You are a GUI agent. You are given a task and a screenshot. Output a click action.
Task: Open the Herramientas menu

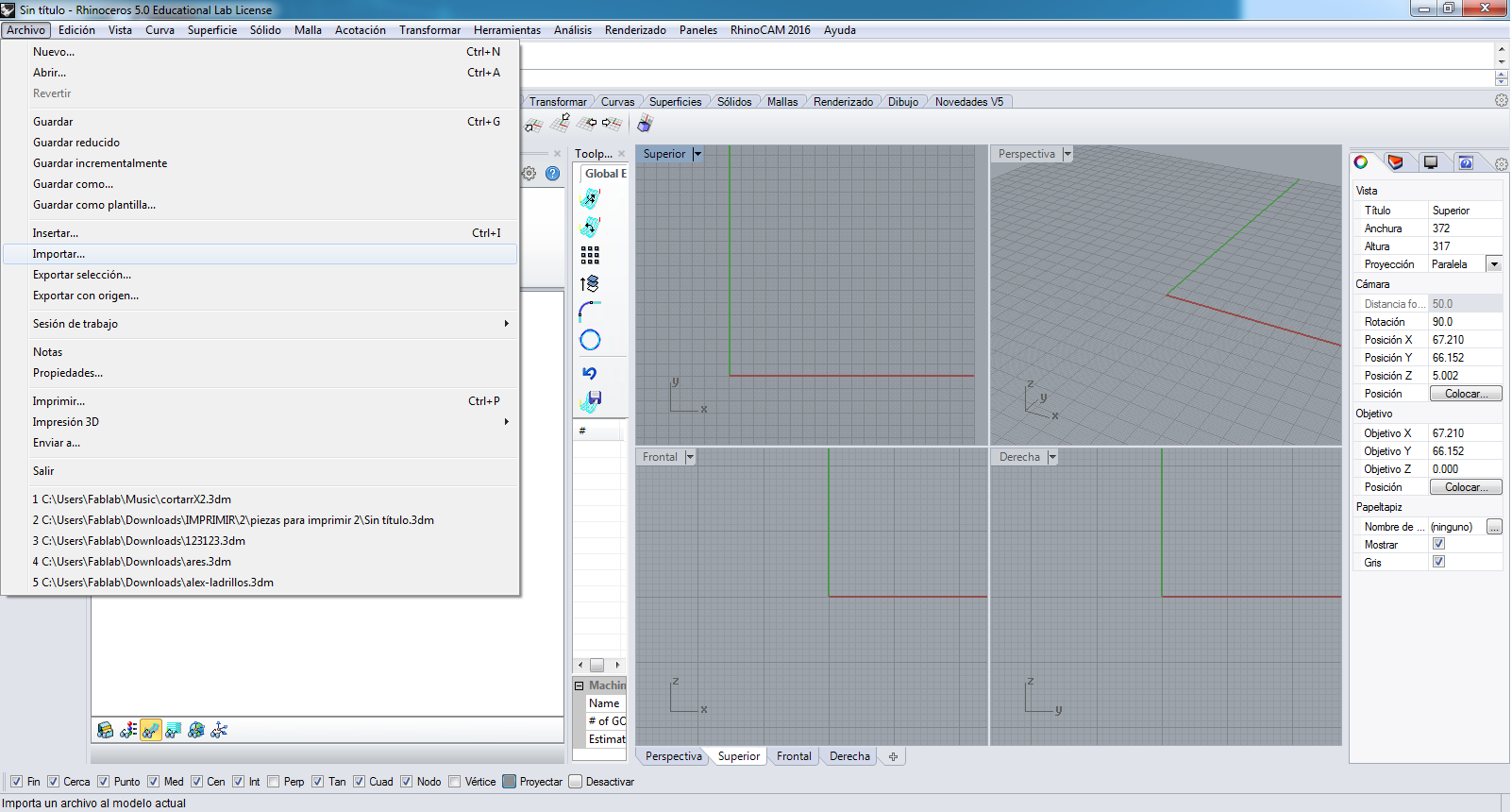[507, 30]
